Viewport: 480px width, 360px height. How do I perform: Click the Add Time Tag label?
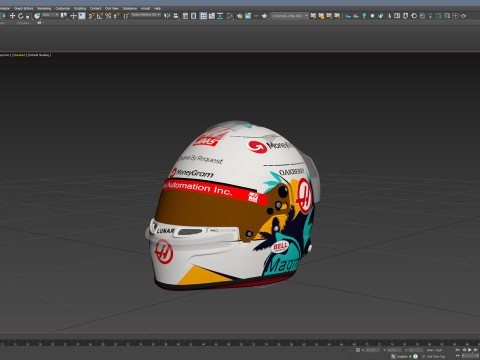click(436, 357)
